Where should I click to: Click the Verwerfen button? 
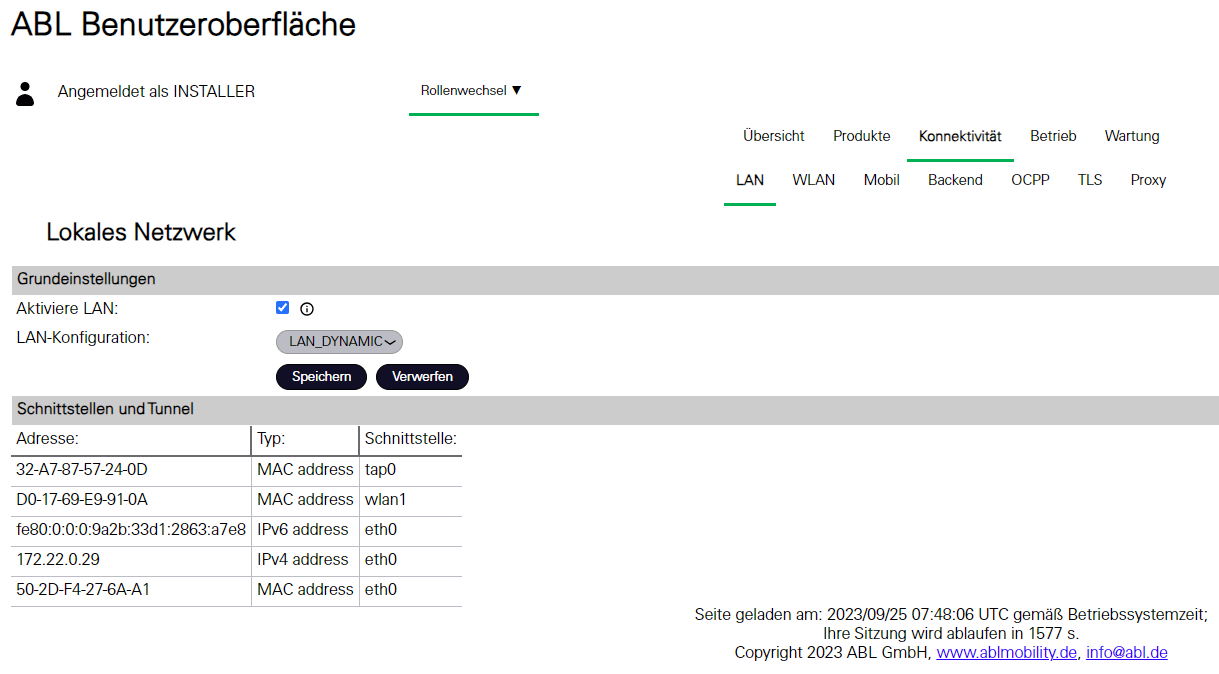click(x=422, y=377)
